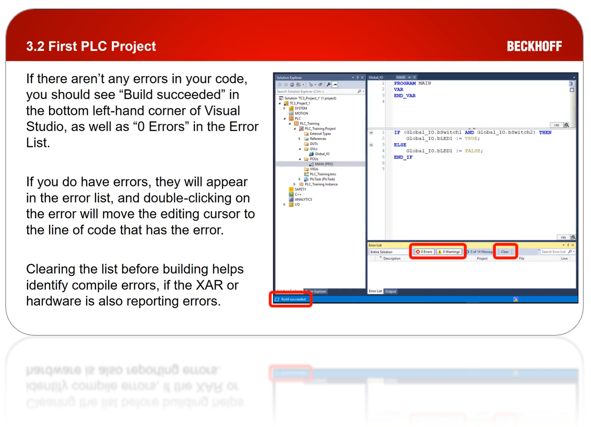This screenshot has width=591, height=427.
Task: Click the ANALYTICS node icon
Action: [x=291, y=199]
